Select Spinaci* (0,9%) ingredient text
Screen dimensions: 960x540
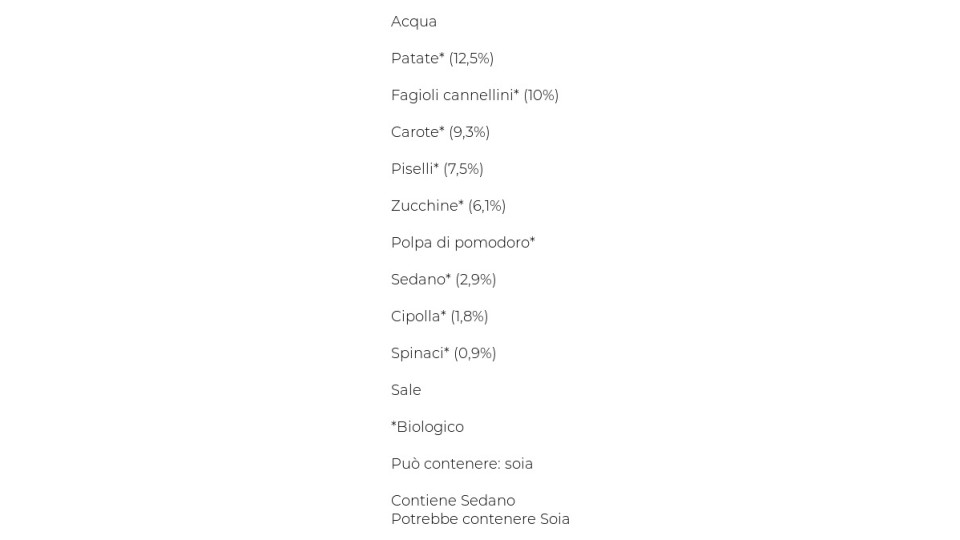(x=443, y=353)
